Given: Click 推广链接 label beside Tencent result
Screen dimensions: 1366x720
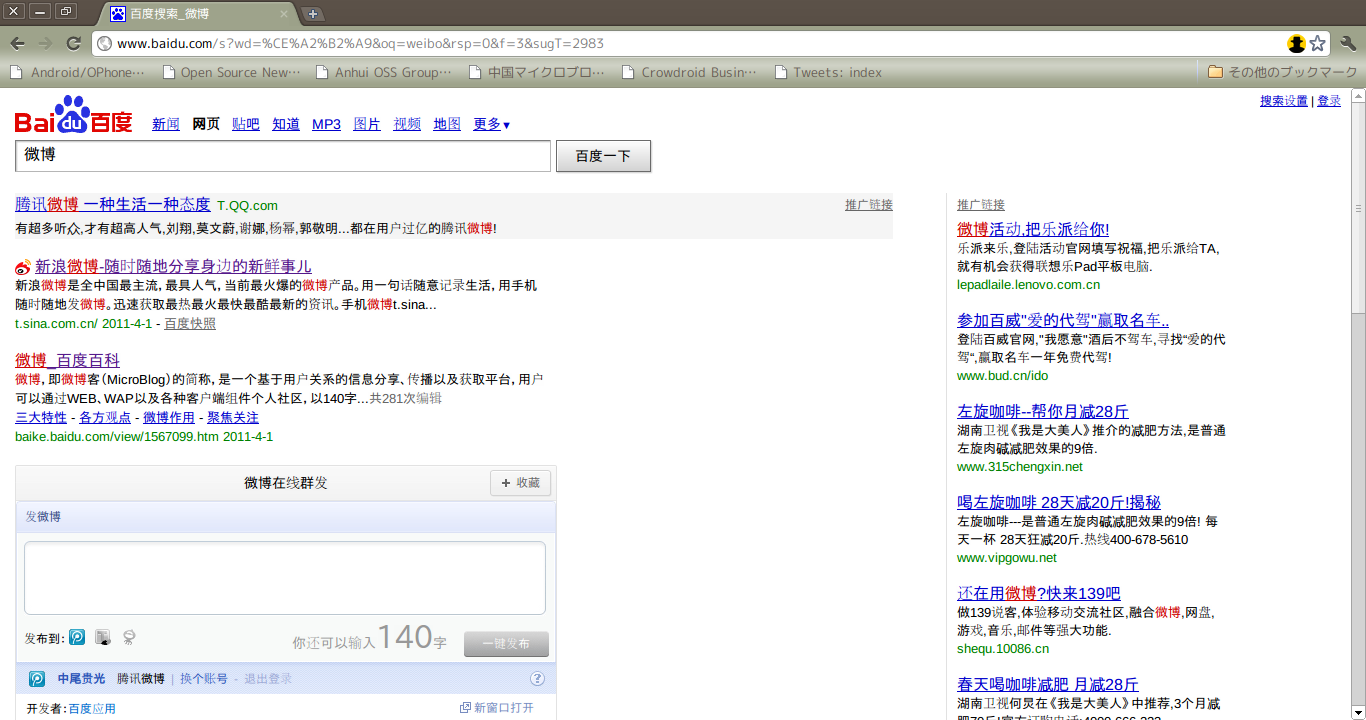Looking at the screenshot, I should [869, 204].
